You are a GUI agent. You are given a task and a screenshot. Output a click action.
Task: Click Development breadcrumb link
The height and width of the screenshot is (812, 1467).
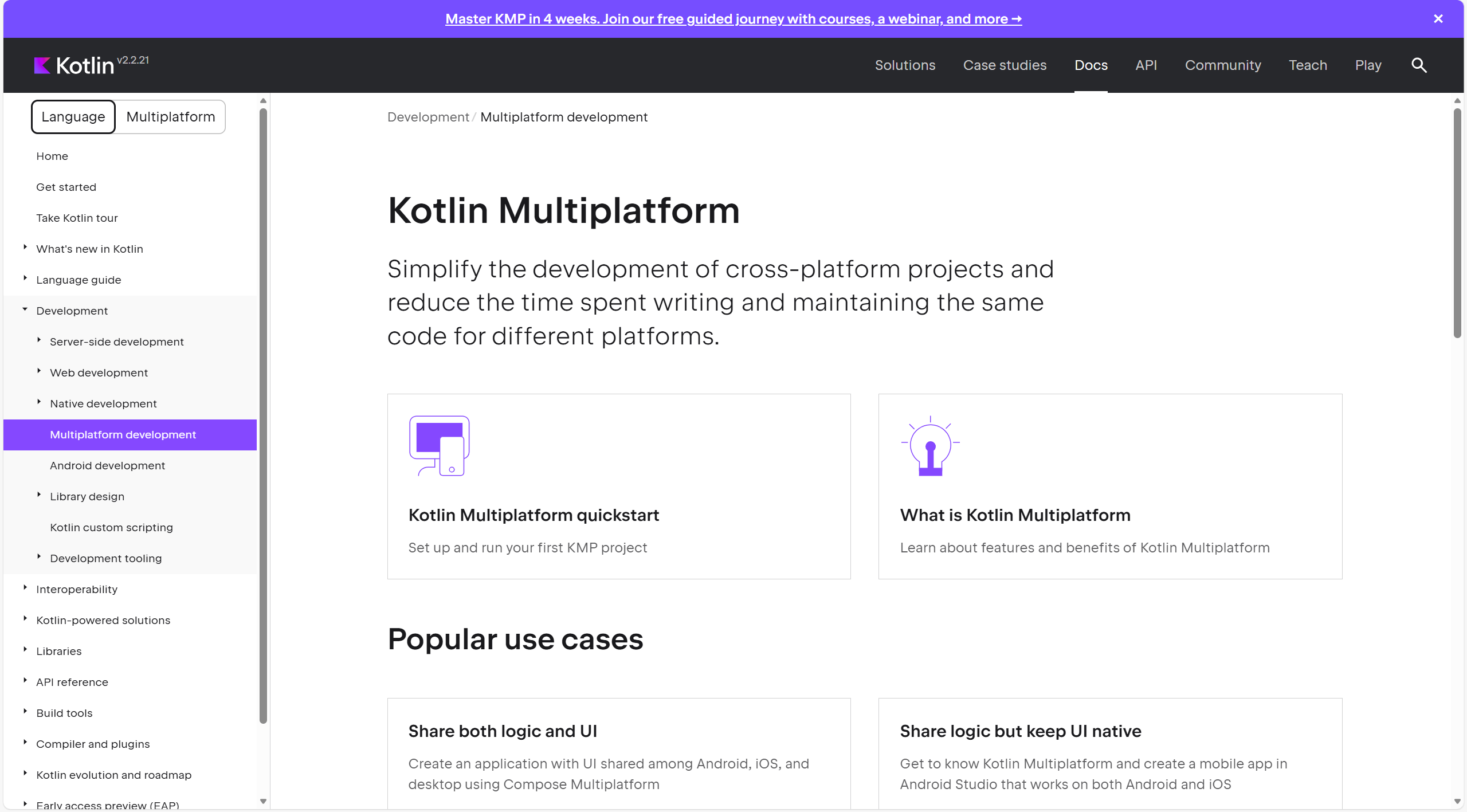coord(427,117)
